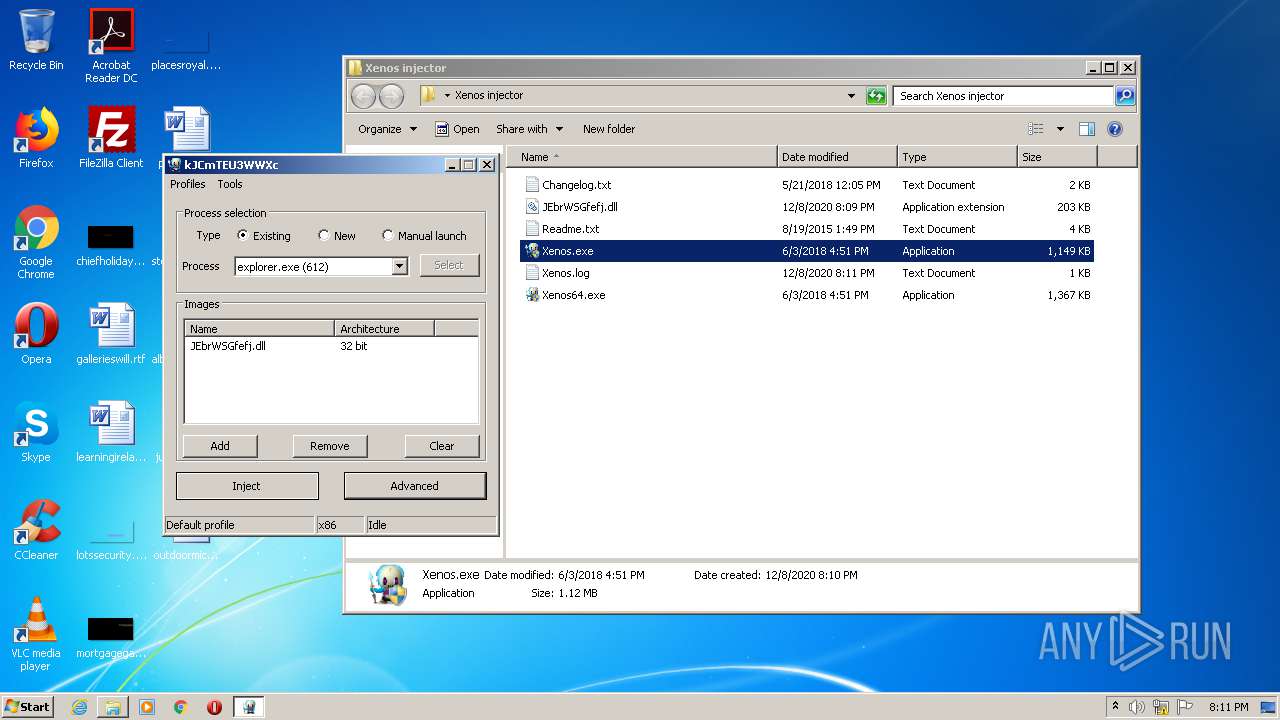1280x720 pixels.
Task: Open Chrome from the taskbar
Action: click(180, 707)
